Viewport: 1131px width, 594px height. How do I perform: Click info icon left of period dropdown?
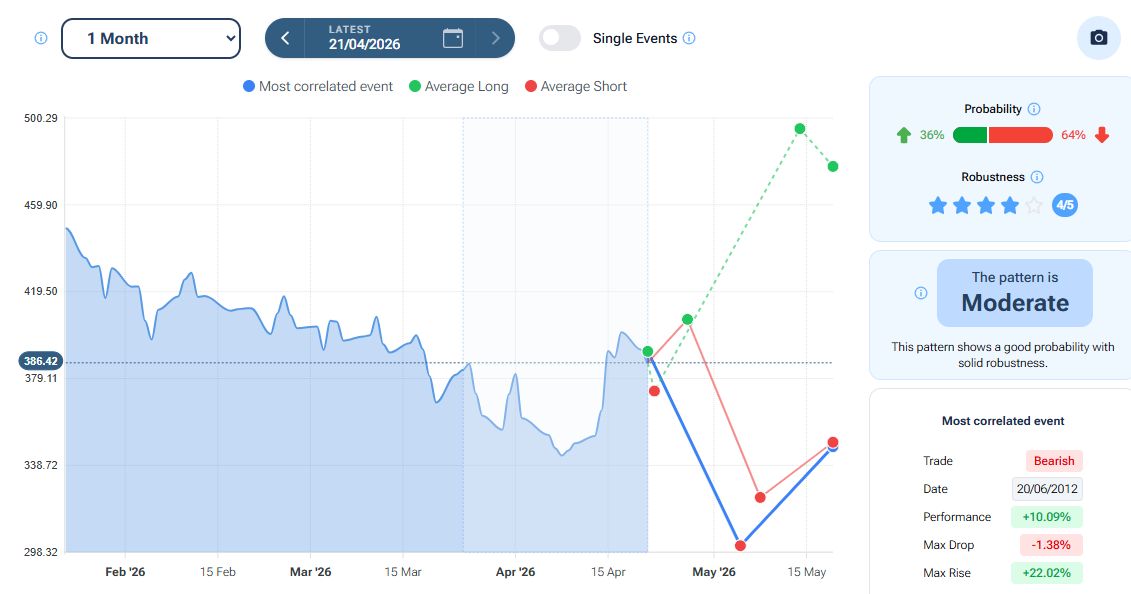(41, 38)
